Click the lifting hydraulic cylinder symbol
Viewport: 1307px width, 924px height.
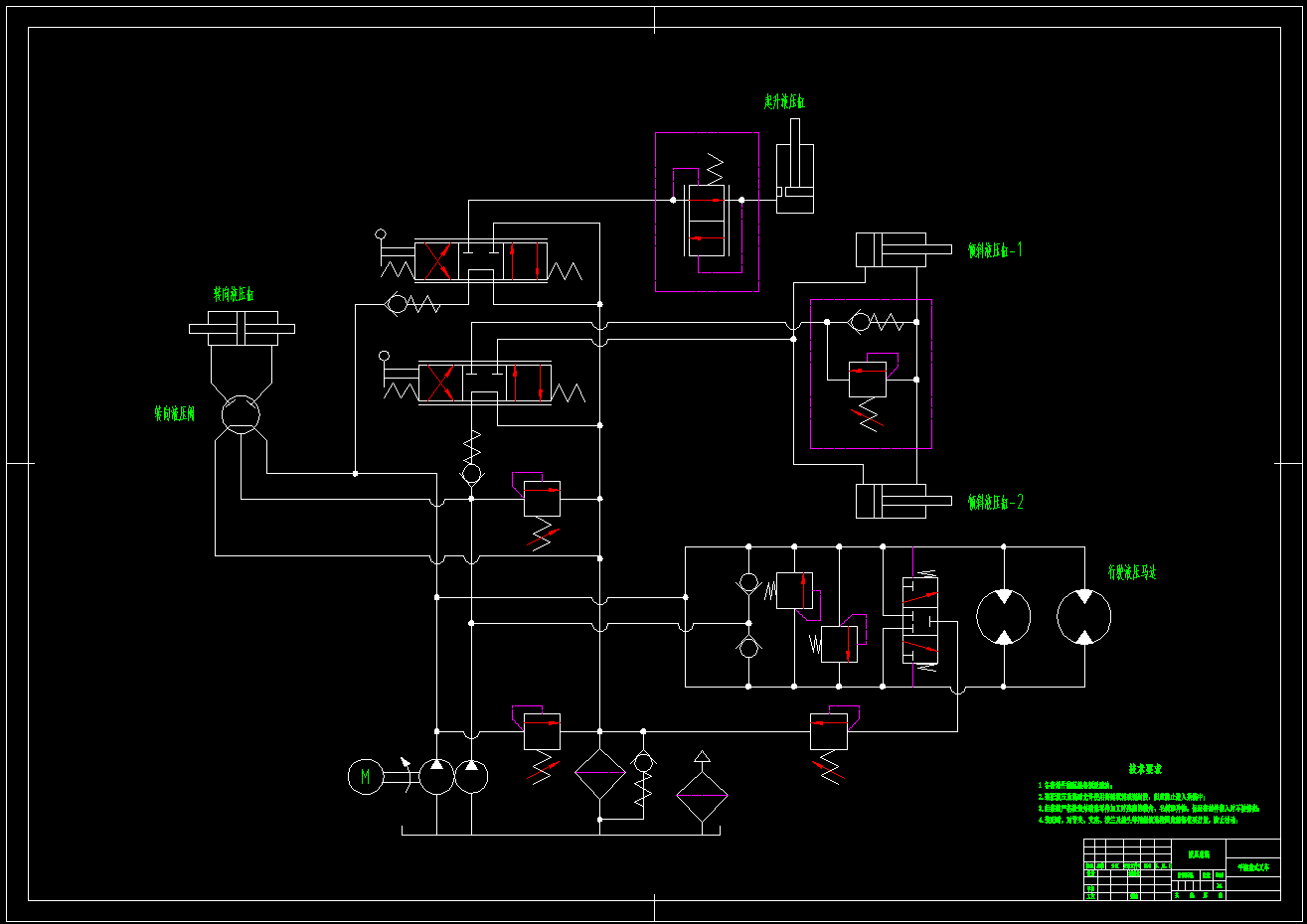[795, 166]
